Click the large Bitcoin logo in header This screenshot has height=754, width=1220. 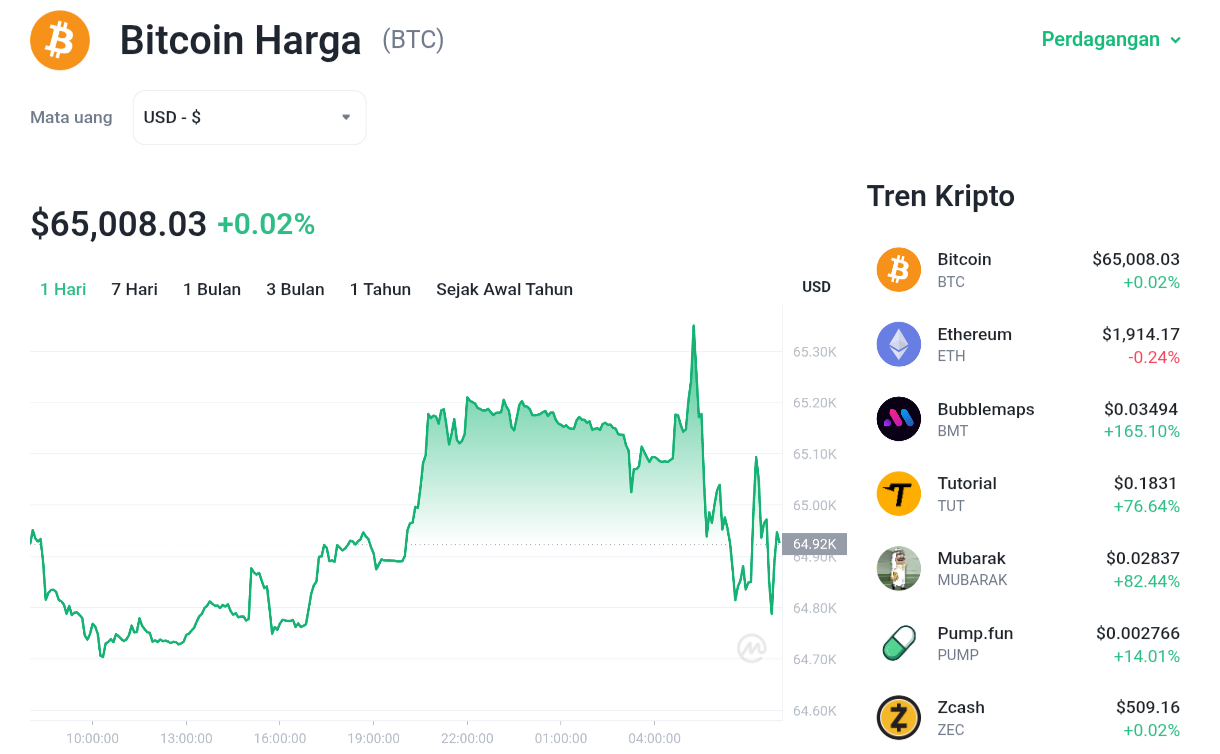pos(60,41)
